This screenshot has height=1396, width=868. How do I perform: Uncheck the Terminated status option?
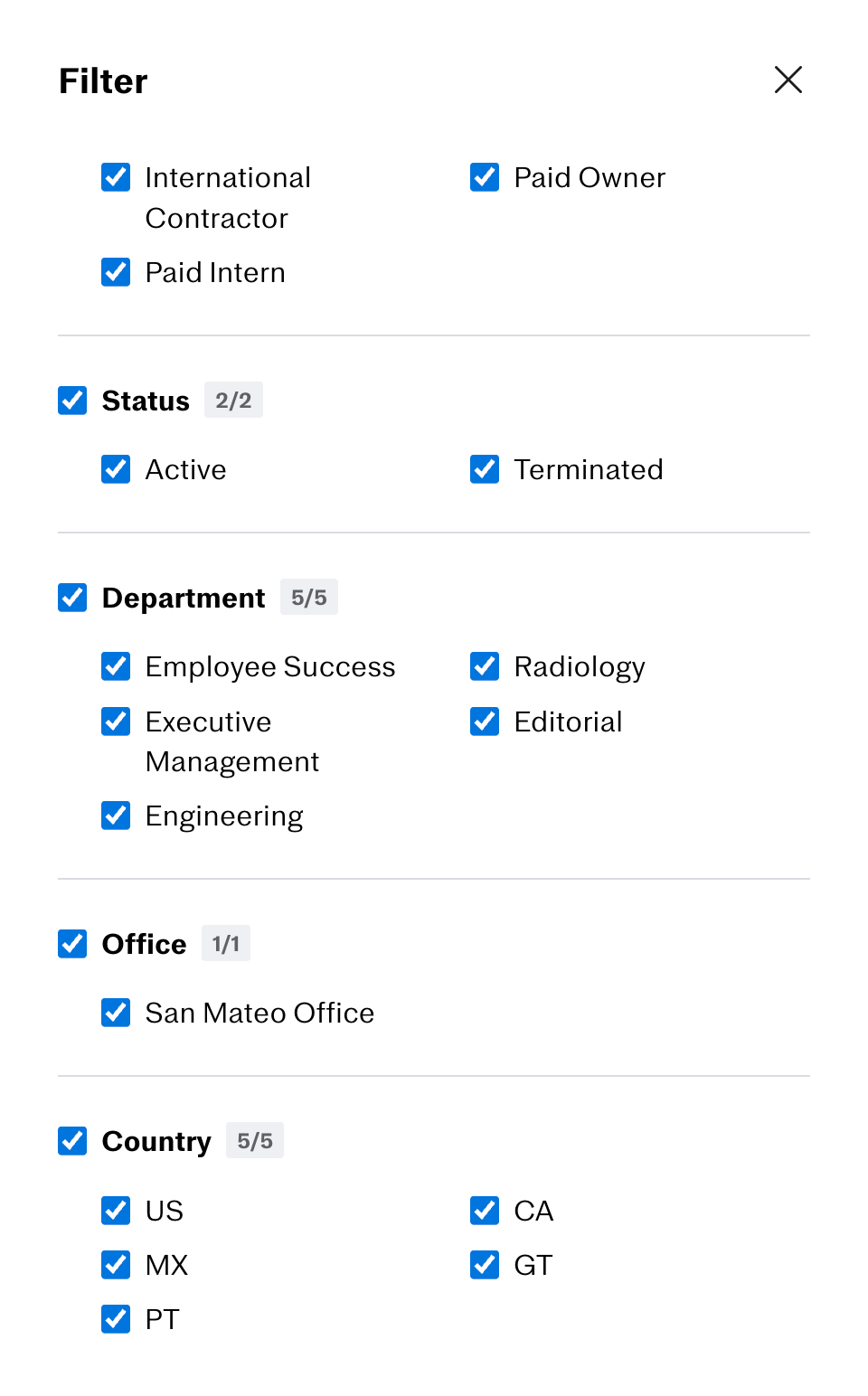(x=485, y=469)
